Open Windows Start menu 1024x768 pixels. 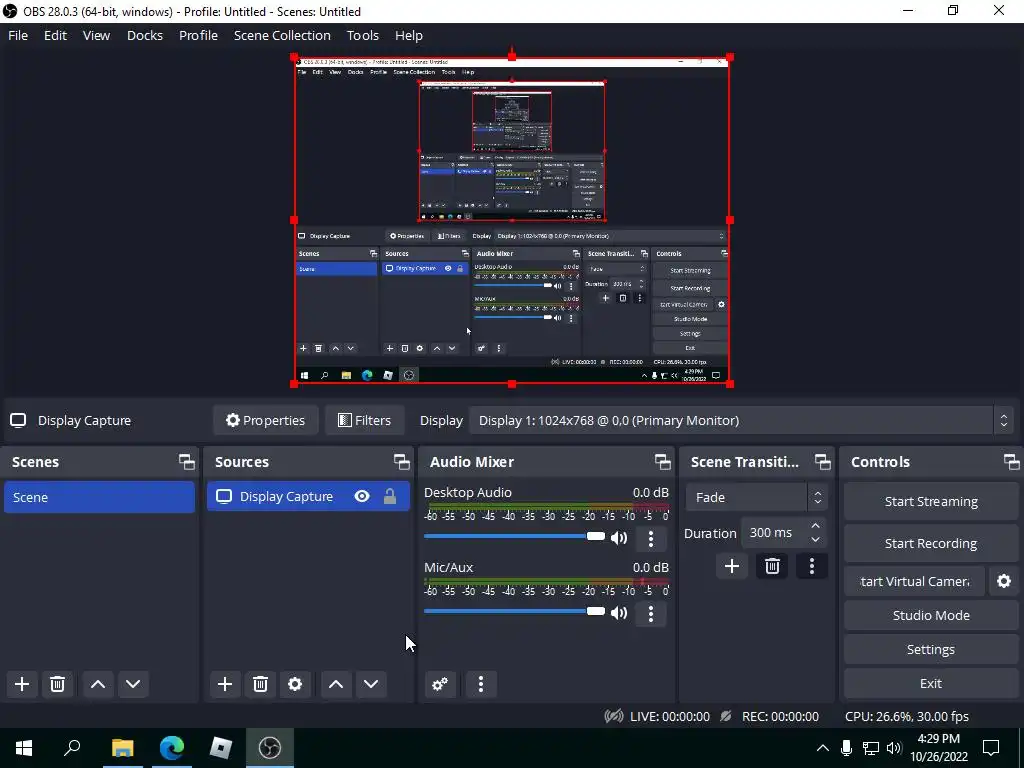tap(24, 748)
